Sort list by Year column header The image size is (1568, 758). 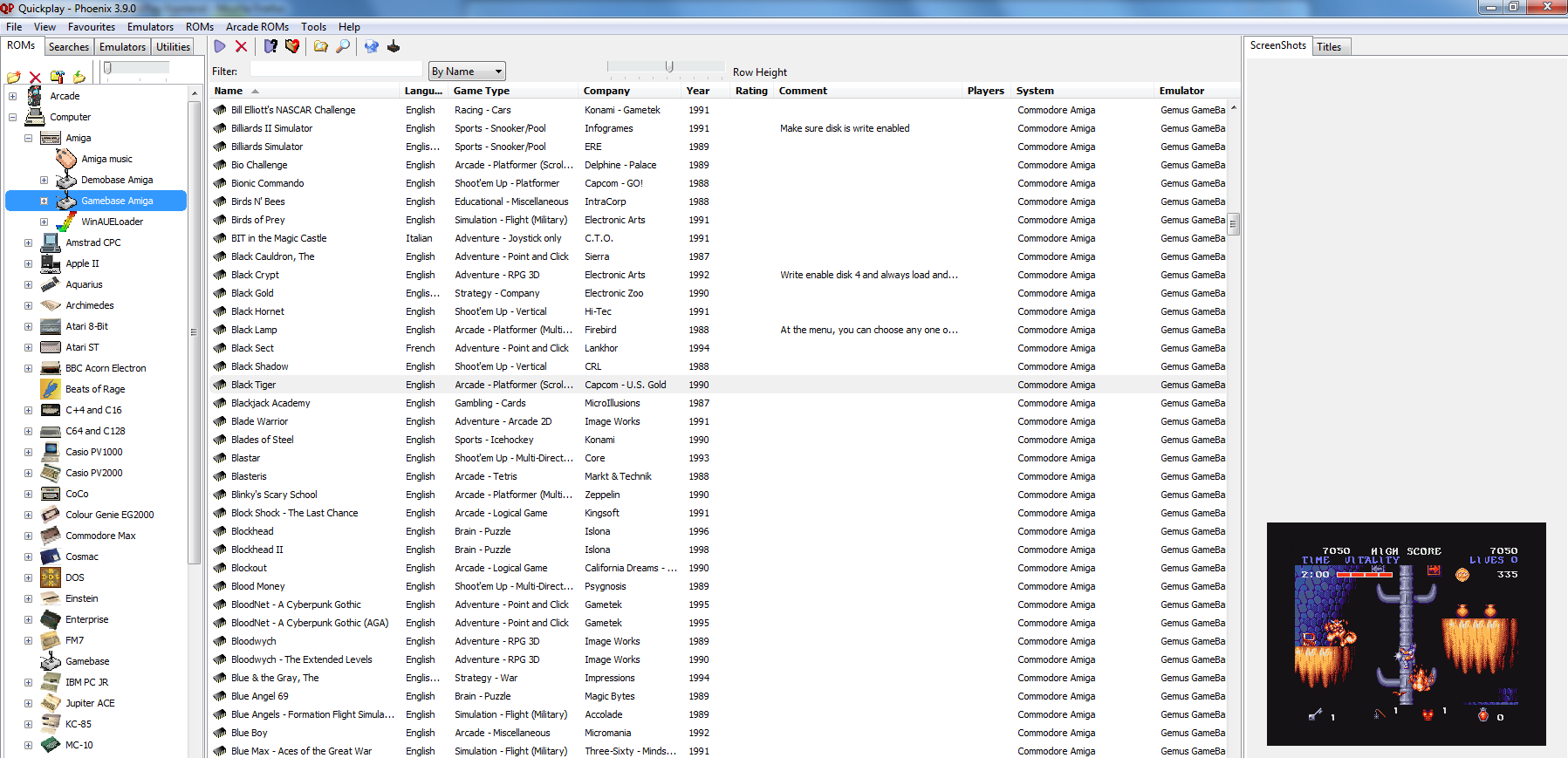point(707,91)
